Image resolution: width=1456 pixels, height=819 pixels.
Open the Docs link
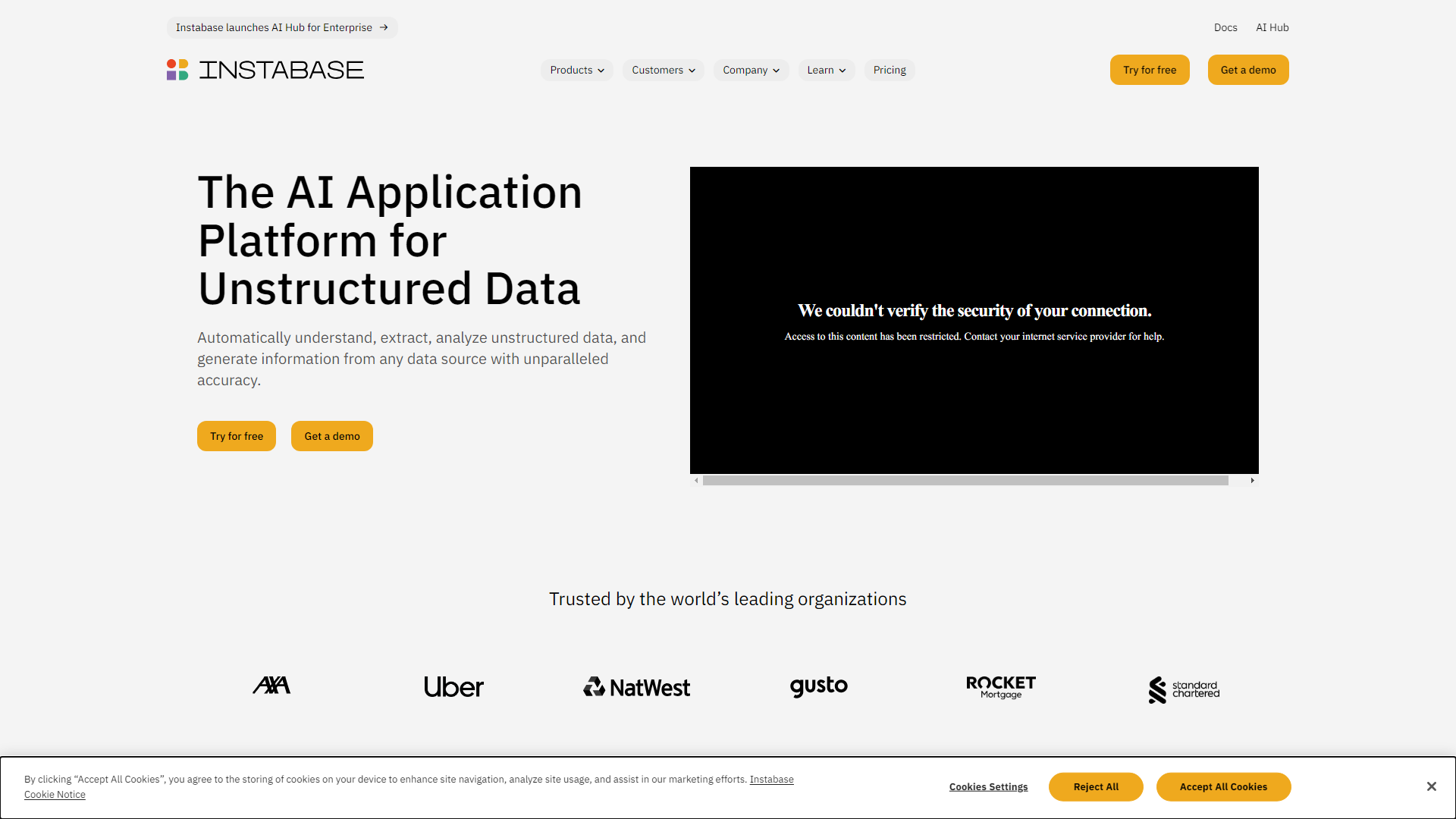click(x=1225, y=27)
